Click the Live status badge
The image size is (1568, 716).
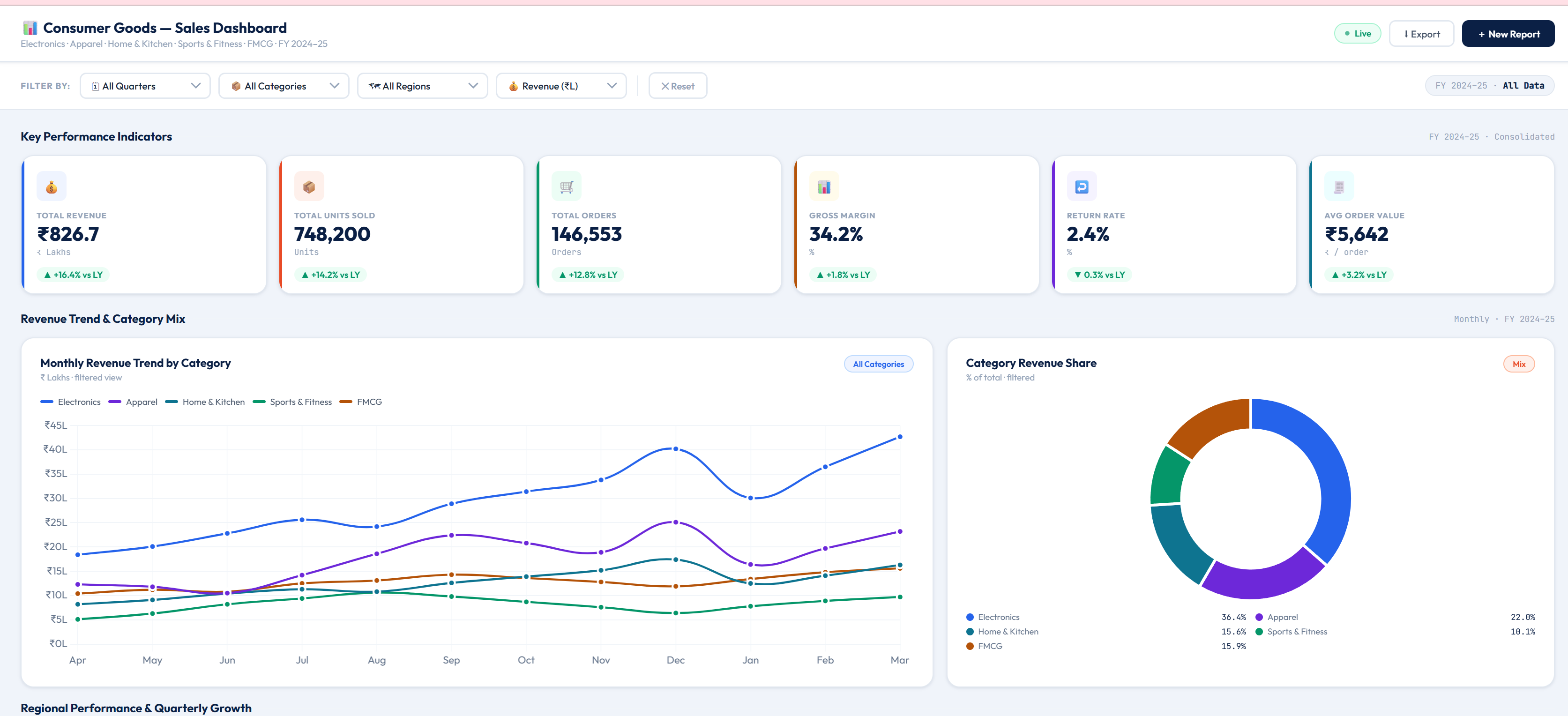(1358, 33)
